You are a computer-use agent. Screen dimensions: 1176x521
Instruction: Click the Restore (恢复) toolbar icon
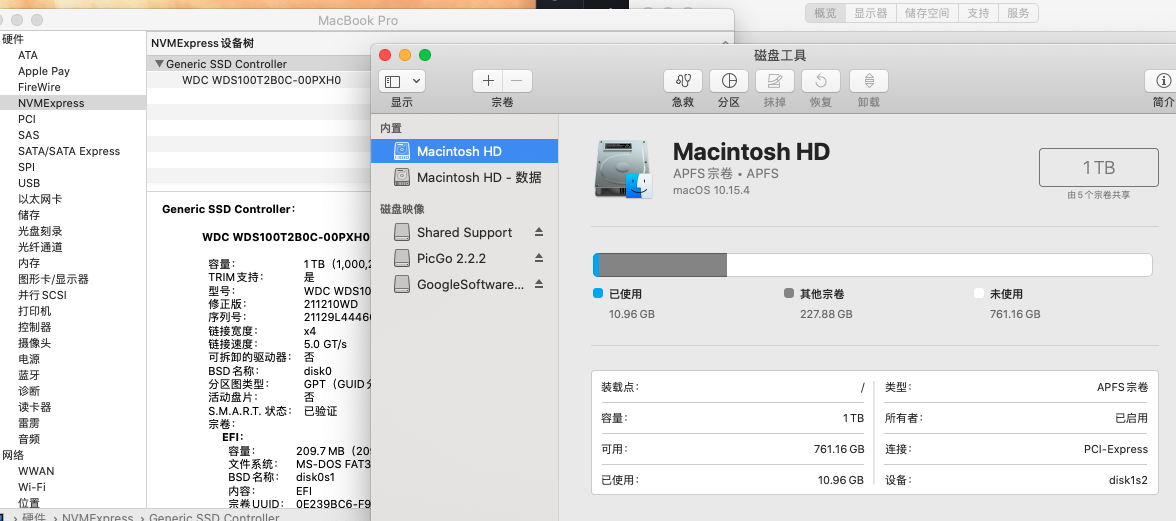pyautogui.click(x=820, y=81)
